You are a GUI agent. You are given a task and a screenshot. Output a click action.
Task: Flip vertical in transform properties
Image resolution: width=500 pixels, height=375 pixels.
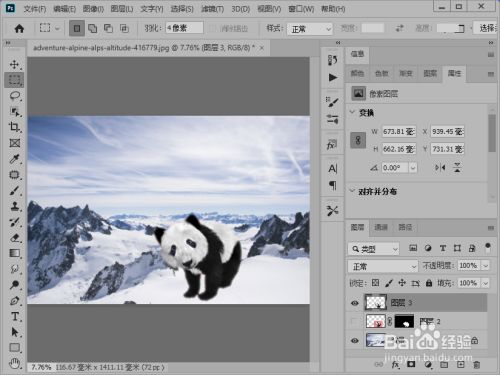coord(457,168)
